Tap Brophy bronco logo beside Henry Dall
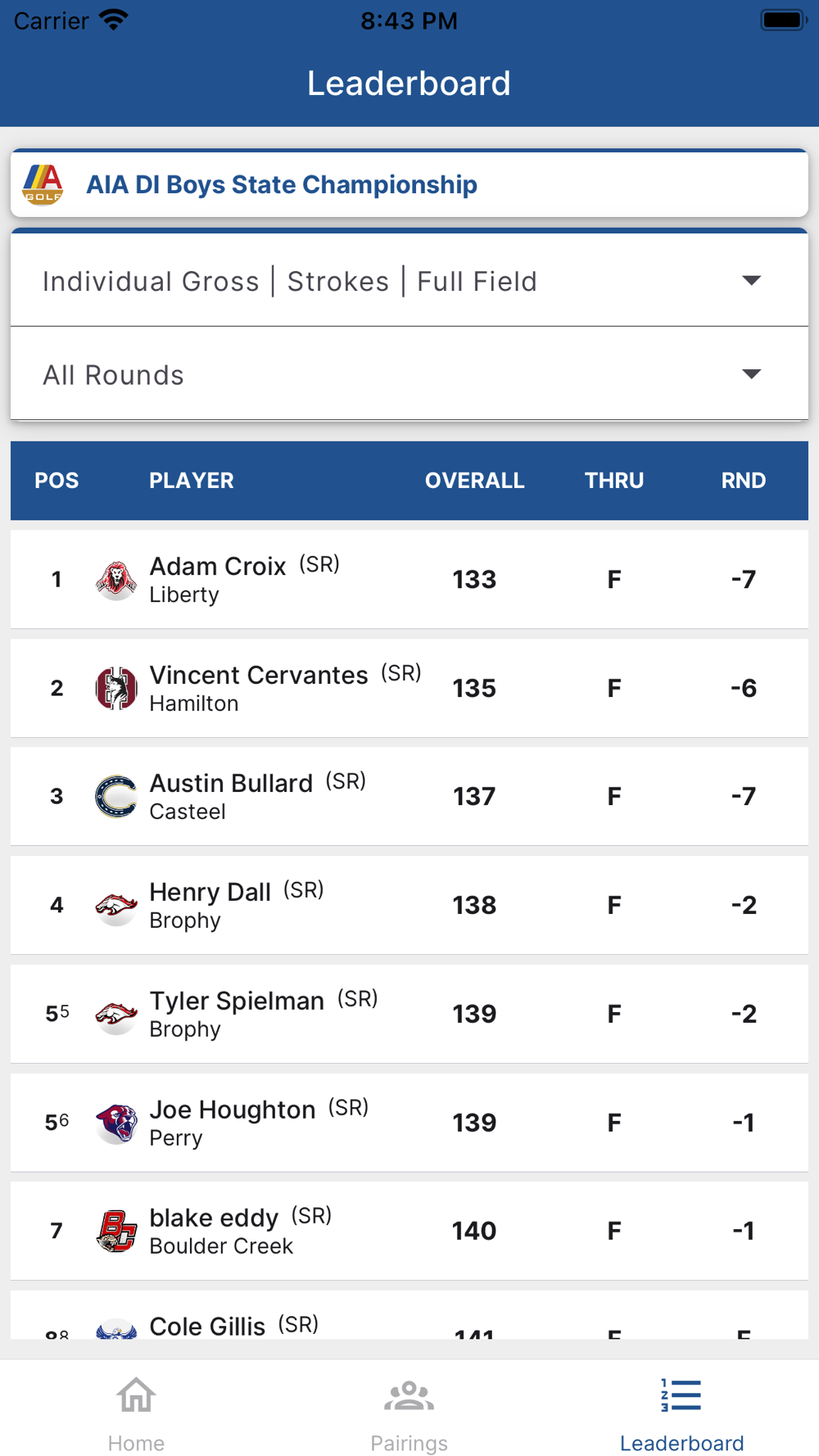 click(116, 906)
